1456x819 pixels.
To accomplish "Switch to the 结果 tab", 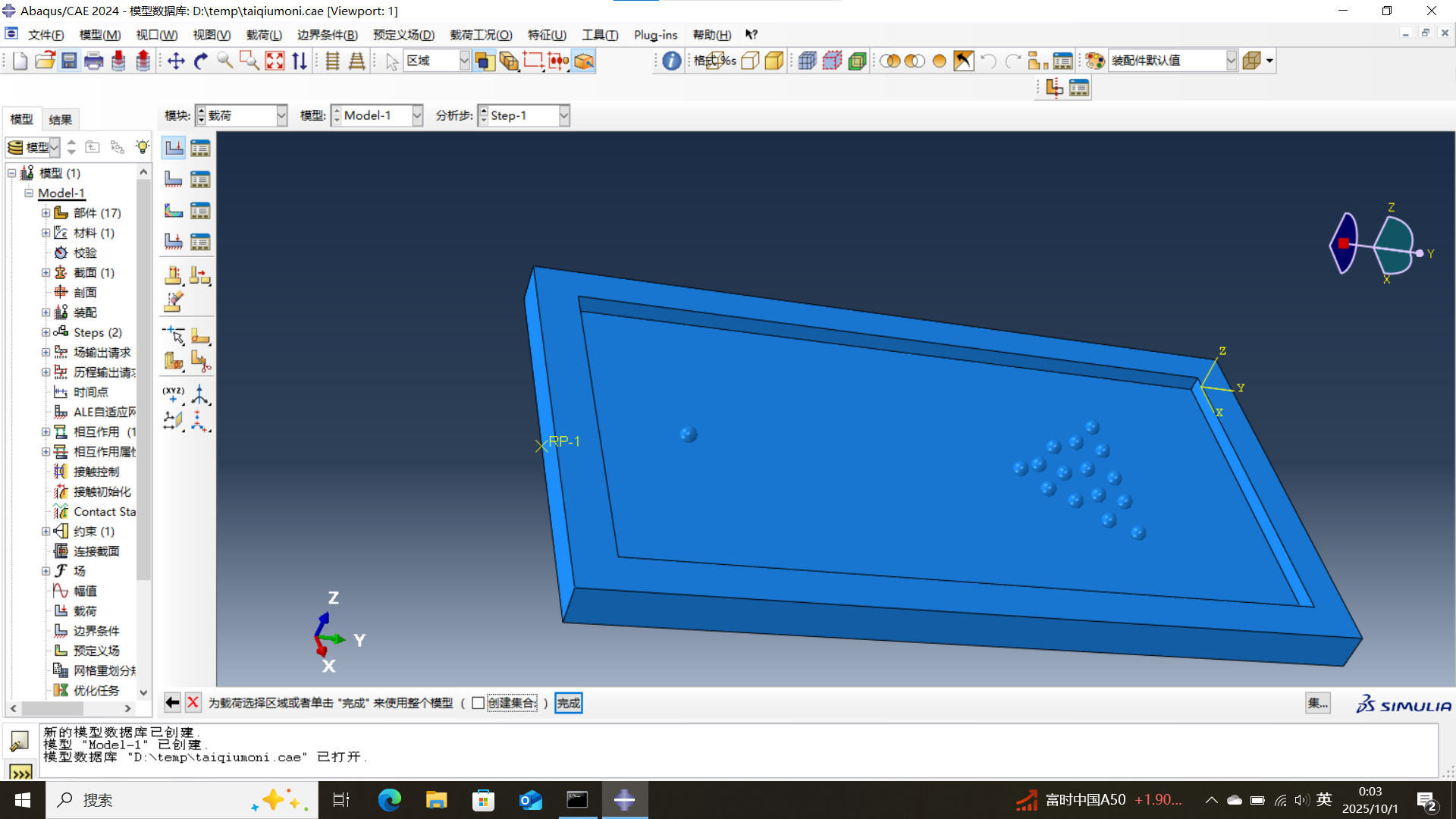I will [x=60, y=119].
